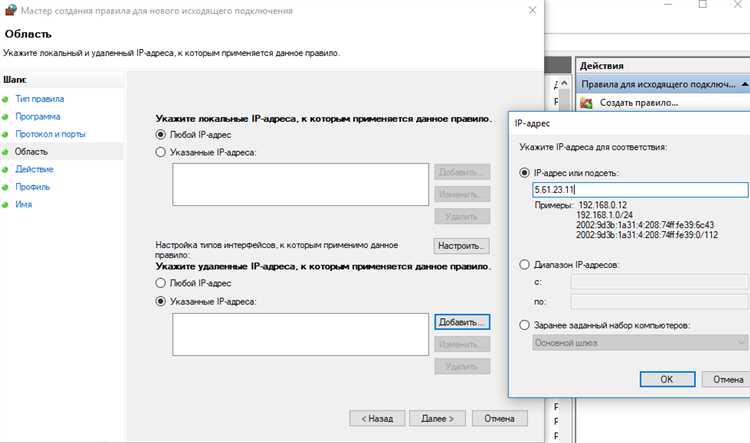Image resolution: width=750 pixels, height=443 pixels.
Task: Select local 'Любой IP-адрес' radio button
Action: pyautogui.click(x=161, y=135)
